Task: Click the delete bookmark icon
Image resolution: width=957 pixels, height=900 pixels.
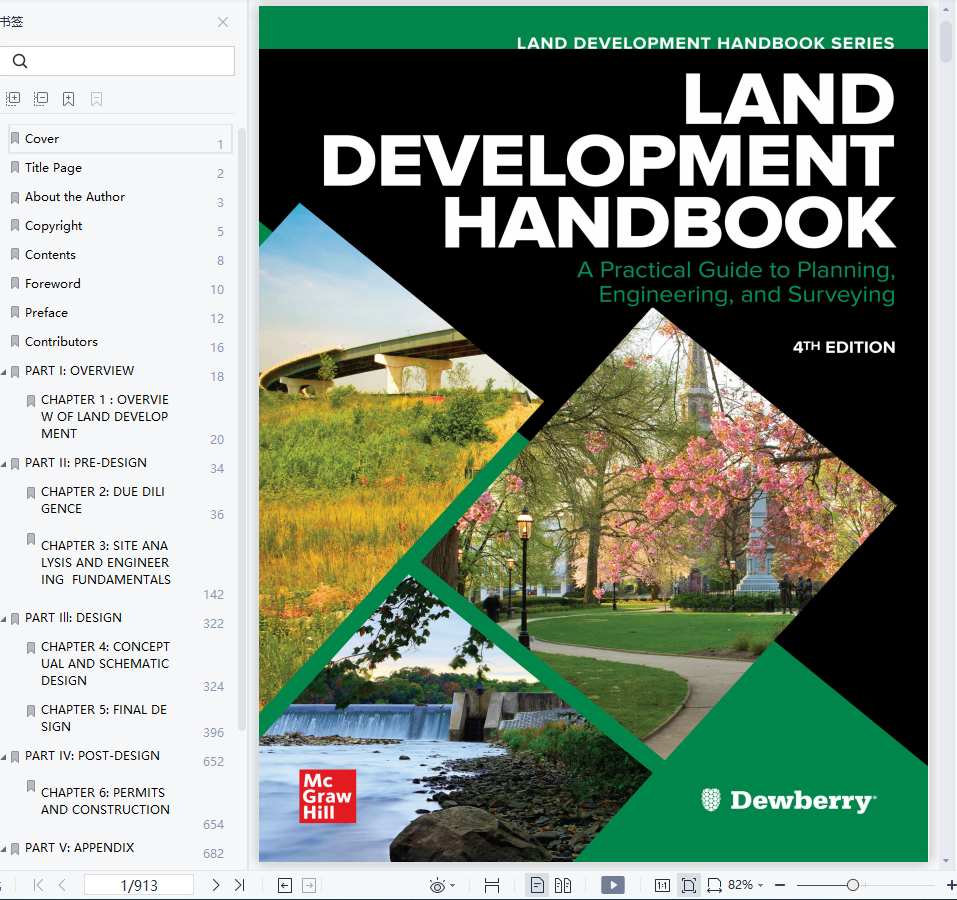Action: (96, 99)
